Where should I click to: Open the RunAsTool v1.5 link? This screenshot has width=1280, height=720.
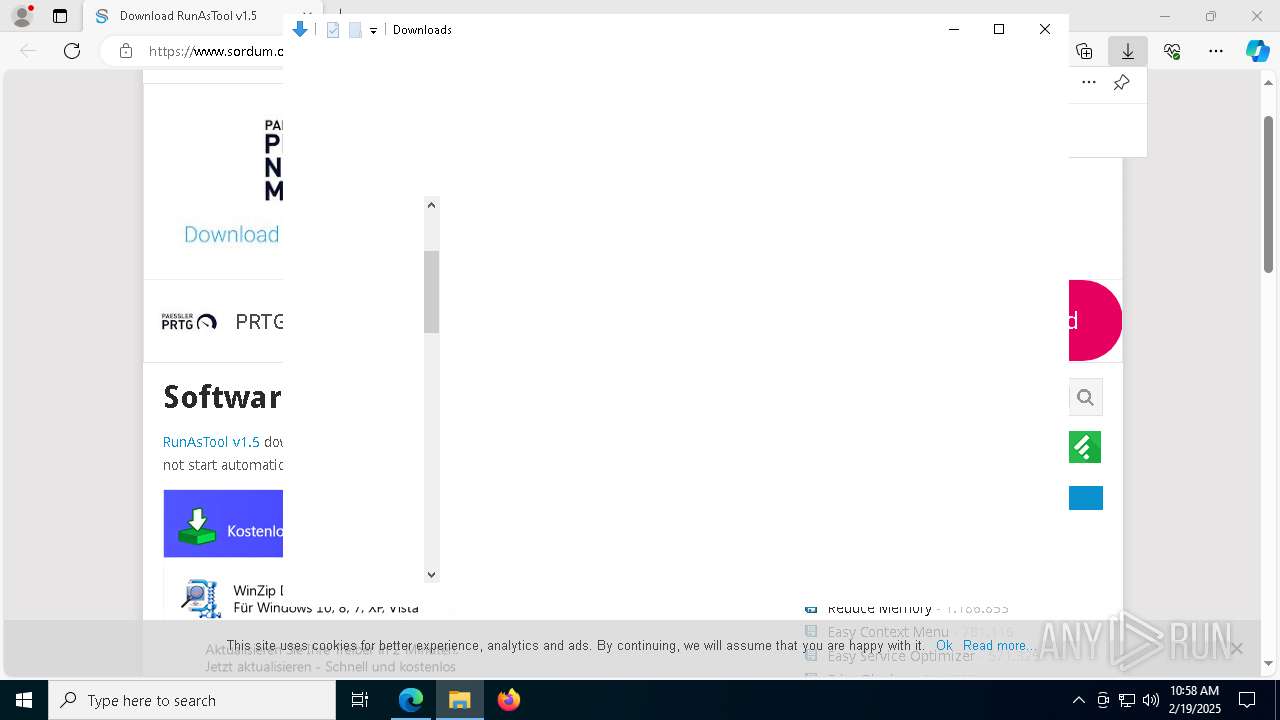(x=211, y=441)
